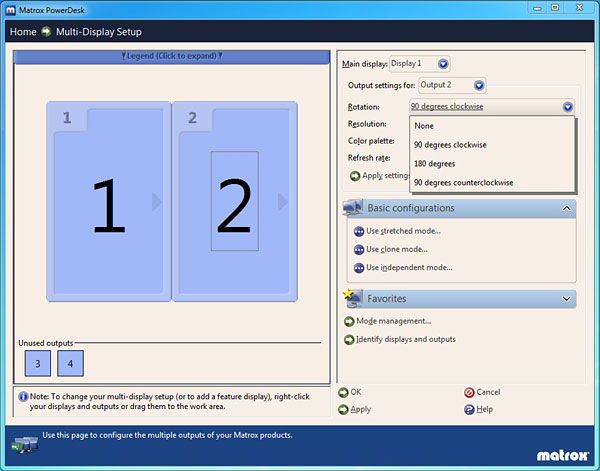Click the arrow on display 1's edge
The image size is (600, 471).
pos(157,202)
